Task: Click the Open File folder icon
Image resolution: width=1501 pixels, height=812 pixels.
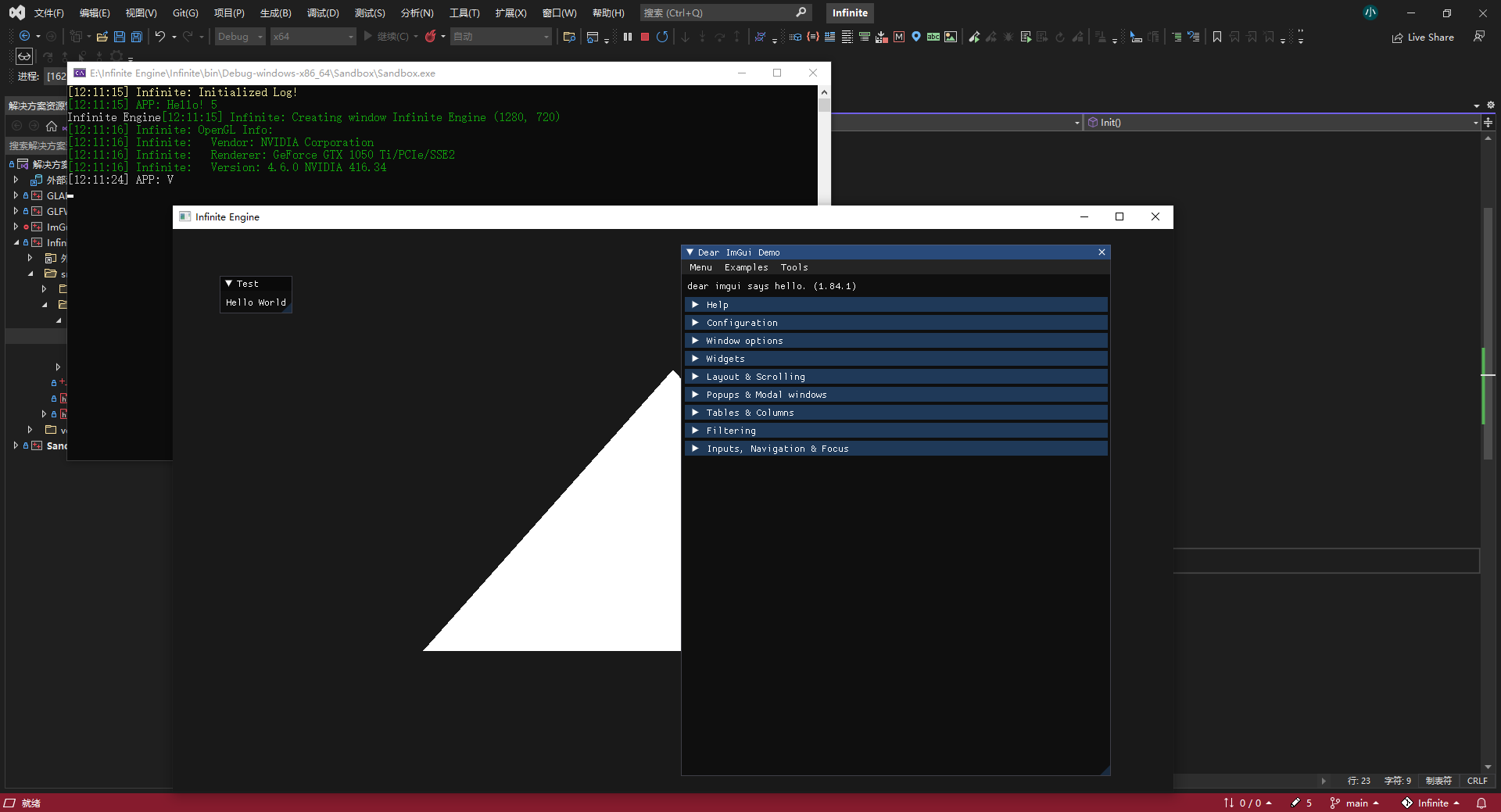Action: [102, 37]
